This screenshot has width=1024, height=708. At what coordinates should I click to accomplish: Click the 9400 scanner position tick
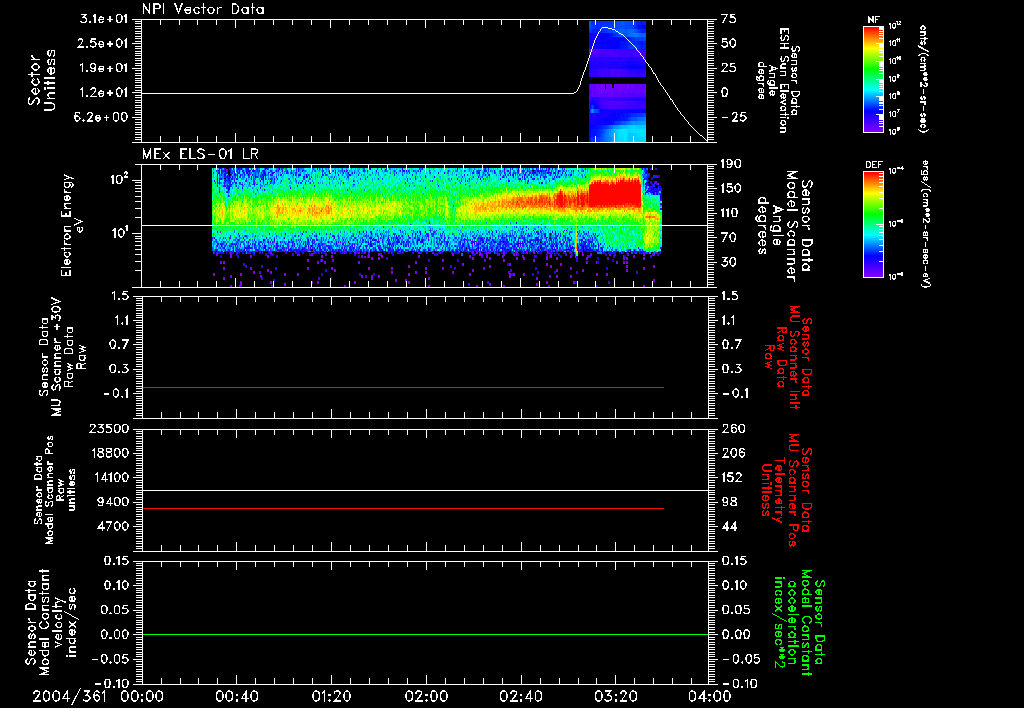point(114,502)
